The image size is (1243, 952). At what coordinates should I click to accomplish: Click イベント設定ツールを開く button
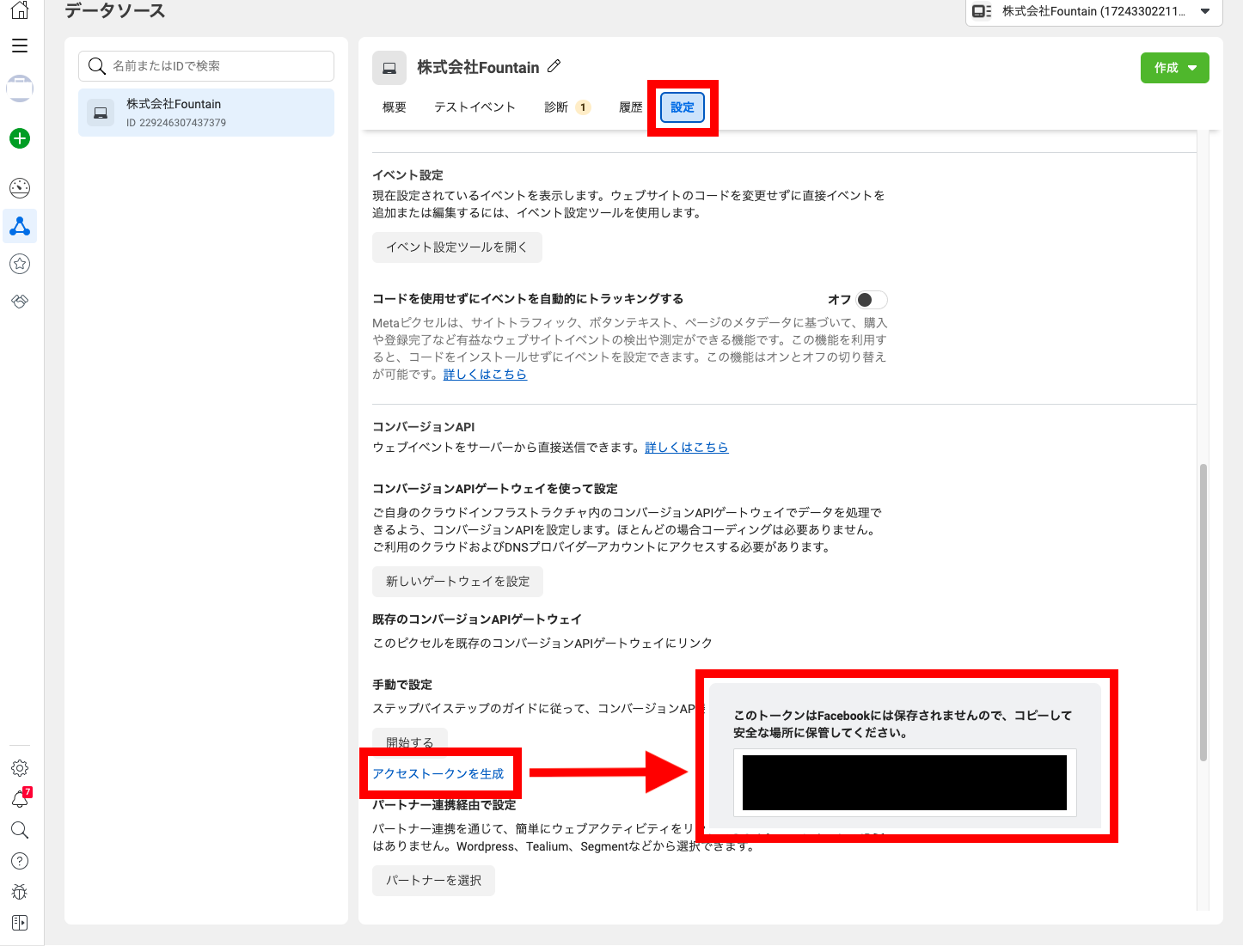point(456,247)
